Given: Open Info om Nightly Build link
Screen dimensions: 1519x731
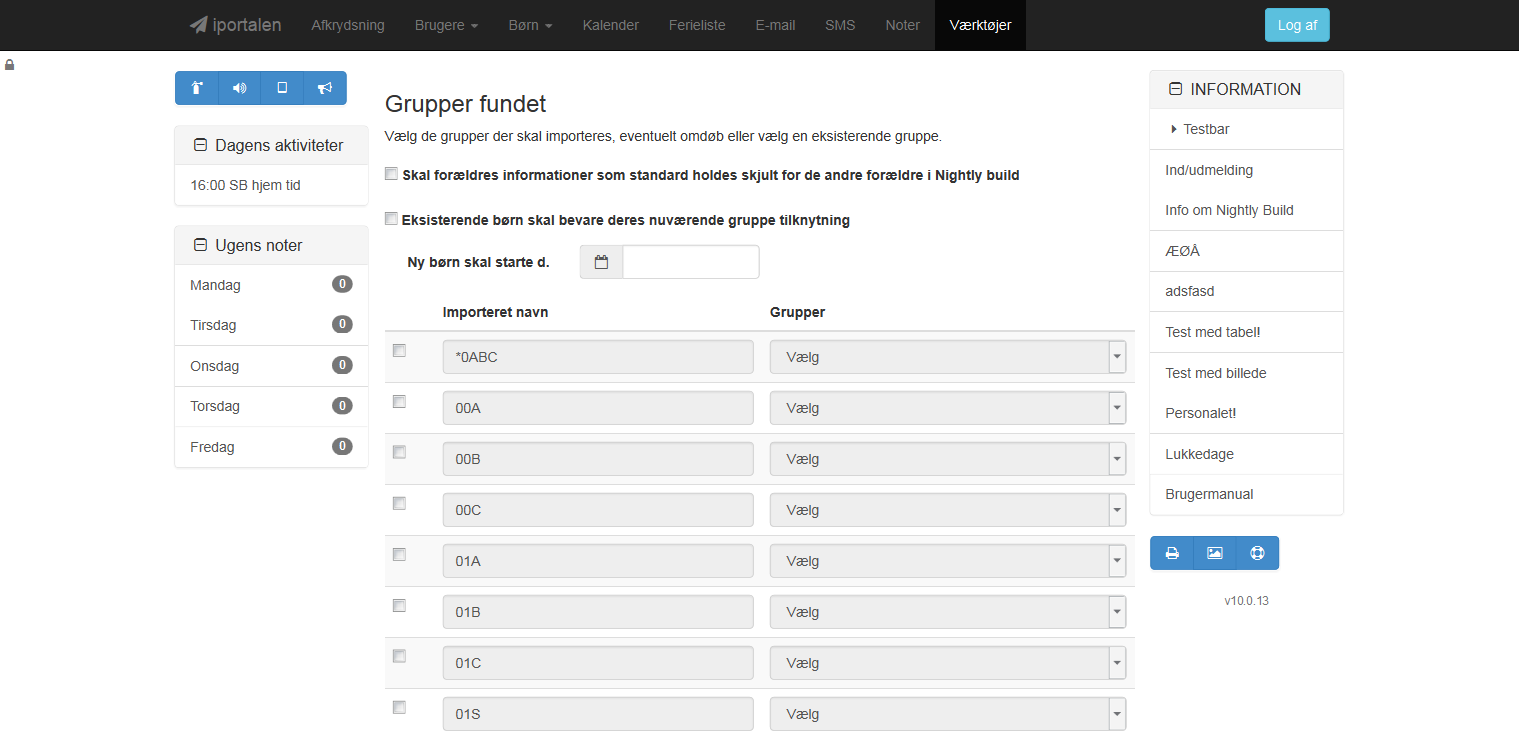Looking at the screenshot, I should [1246, 210].
